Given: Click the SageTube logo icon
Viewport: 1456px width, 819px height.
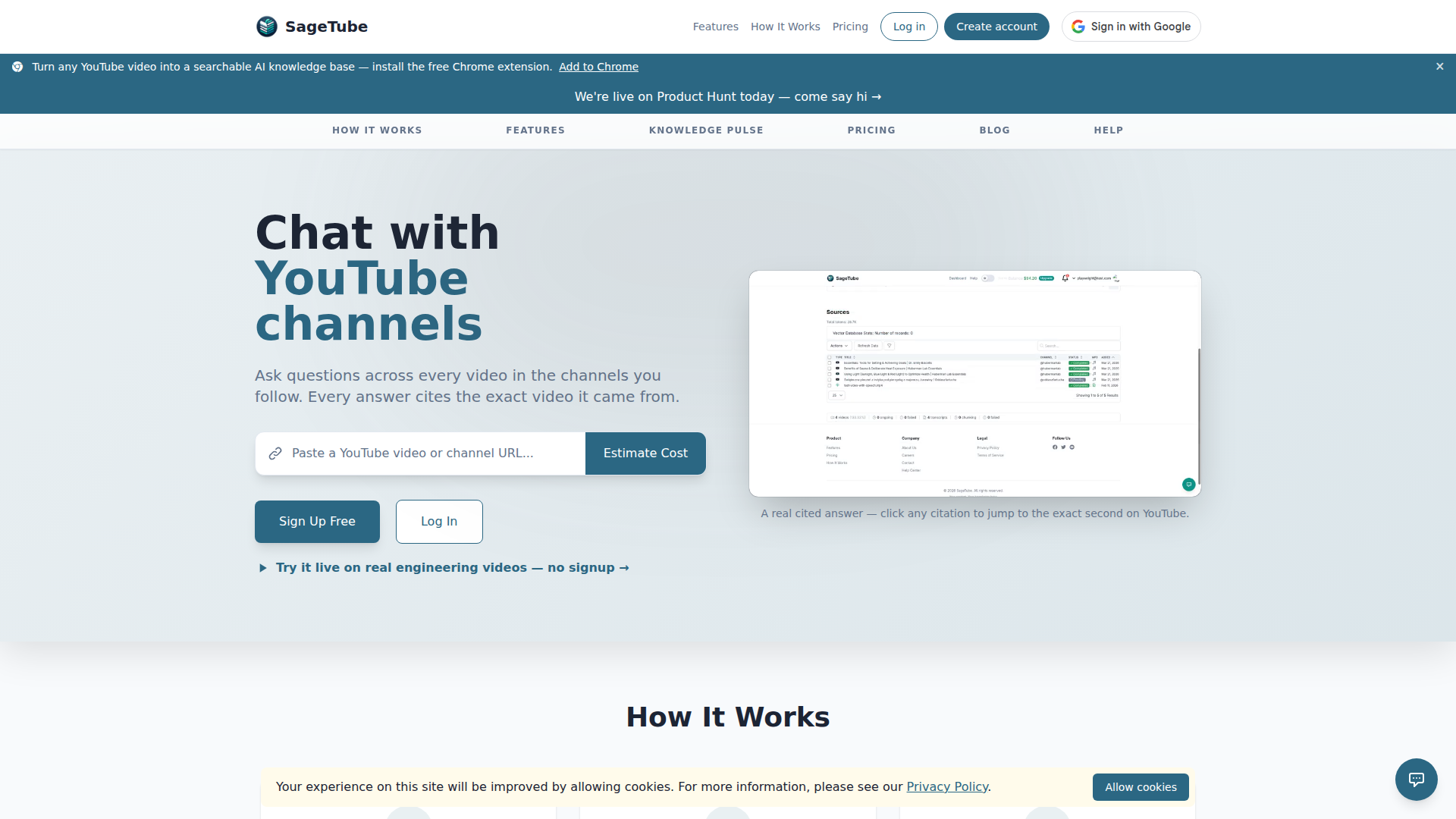Looking at the screenshot, I should (267, 27).
